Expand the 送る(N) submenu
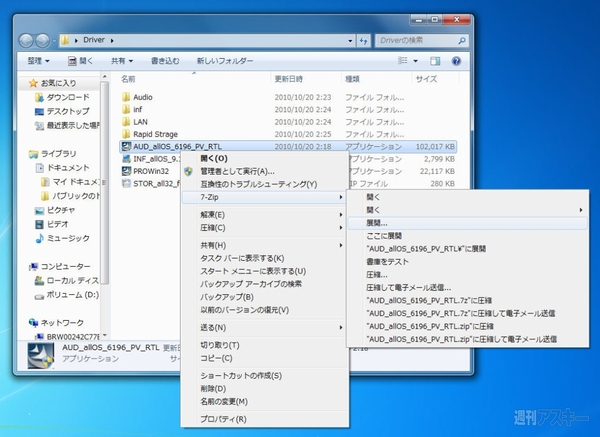This screenshot has width=600, height=437. (x=264, y=328)
